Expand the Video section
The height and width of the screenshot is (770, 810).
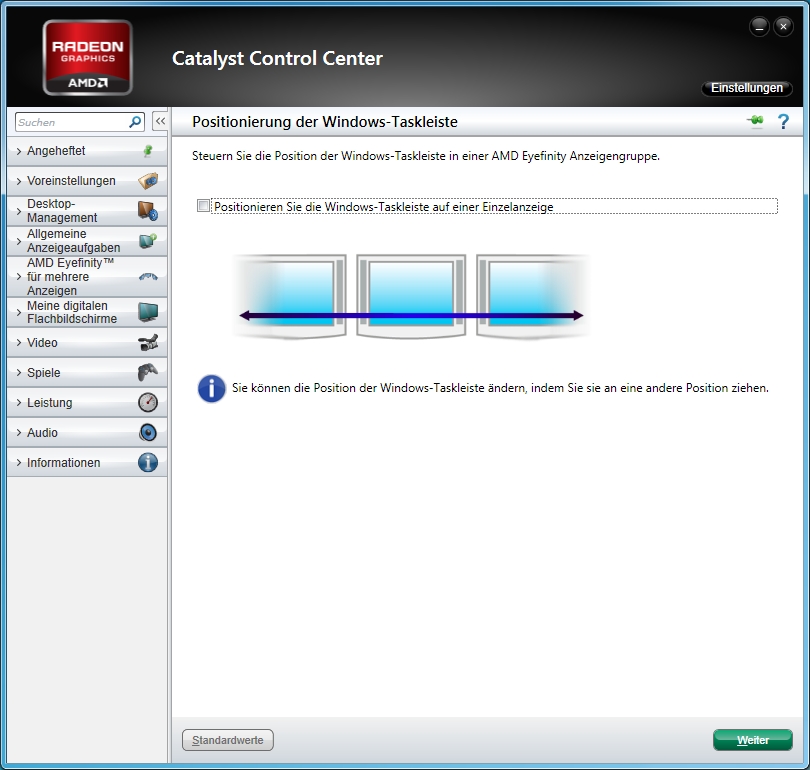pos(87,342)
